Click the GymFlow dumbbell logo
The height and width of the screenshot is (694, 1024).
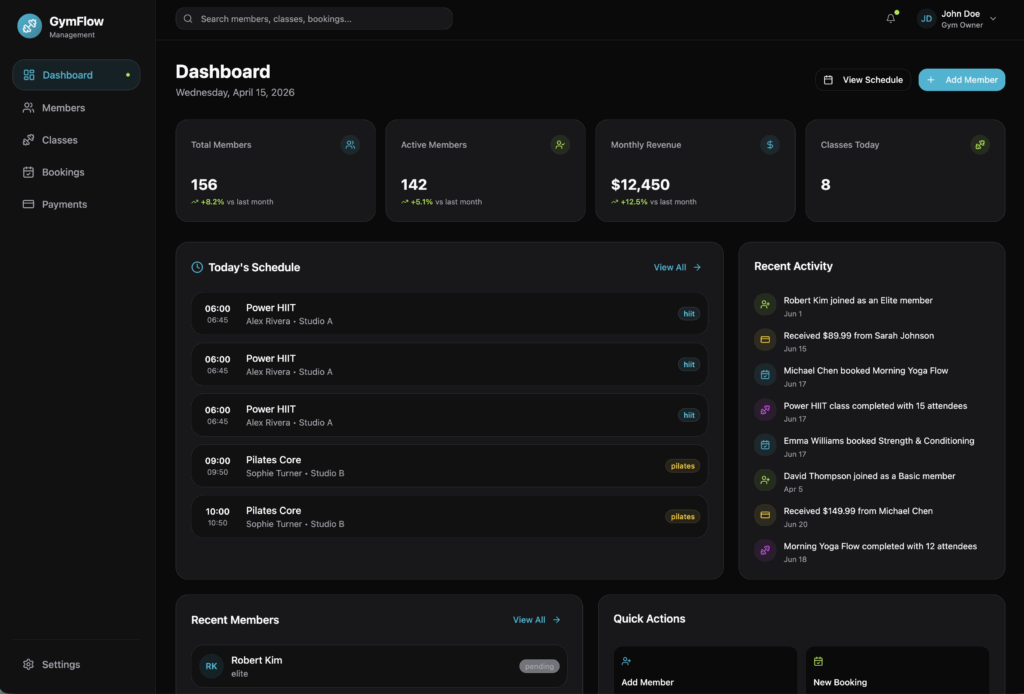[x=29, y=26]
